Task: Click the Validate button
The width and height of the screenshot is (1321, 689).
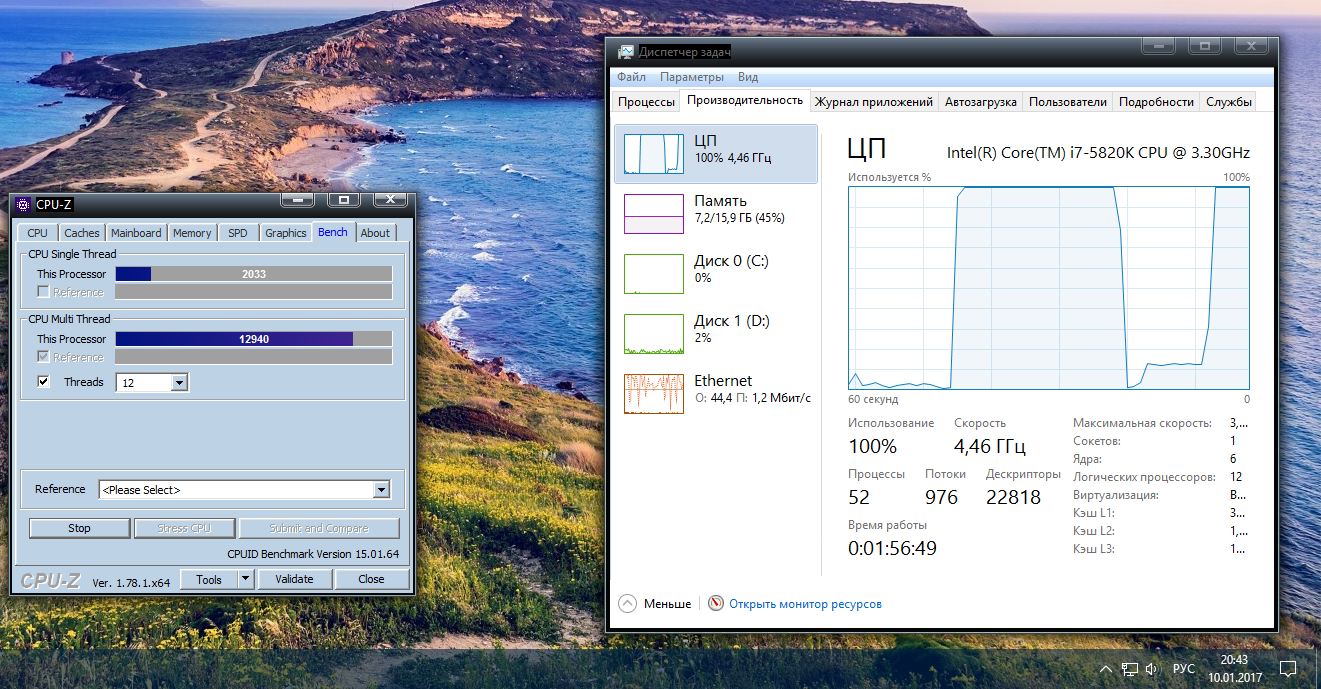Action: click(x=295, y=579)
